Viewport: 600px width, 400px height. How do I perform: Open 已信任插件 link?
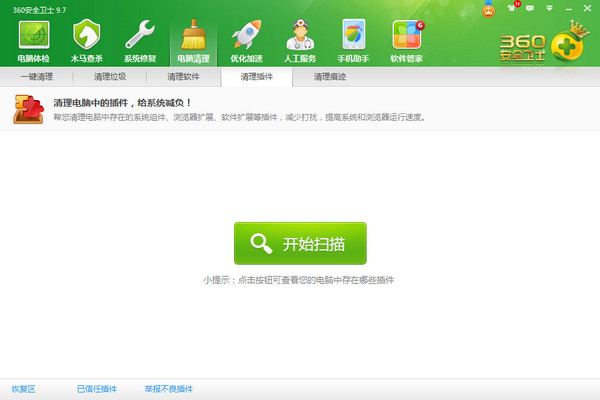(x=97, y=389)
